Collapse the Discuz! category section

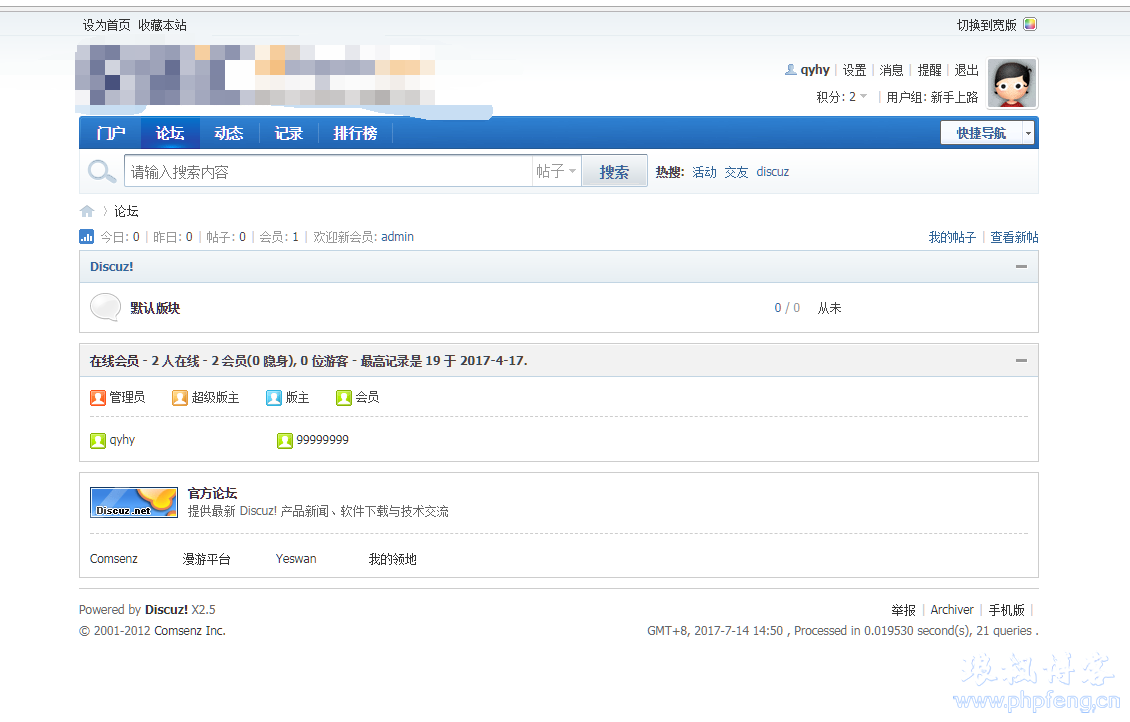1021,267
